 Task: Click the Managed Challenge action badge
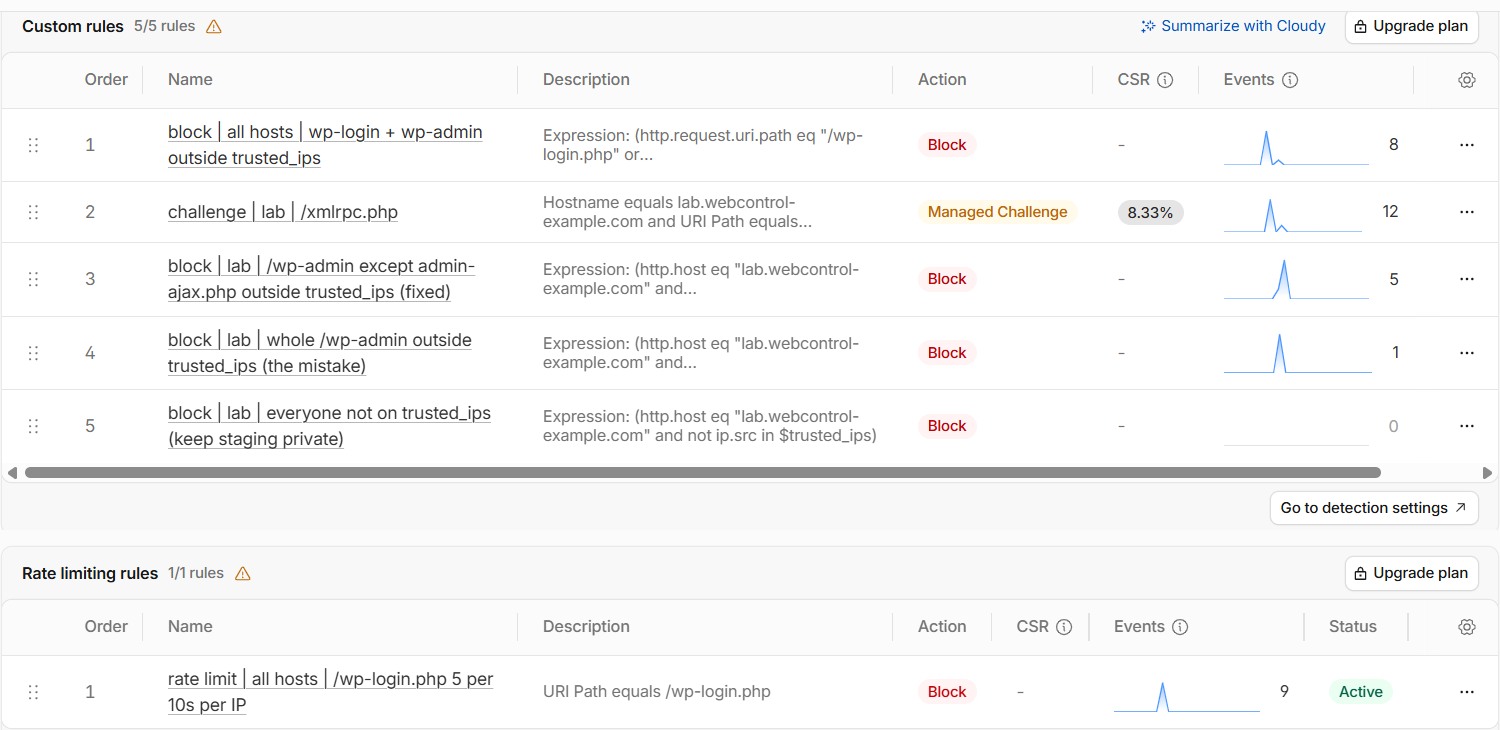point(997,212)
